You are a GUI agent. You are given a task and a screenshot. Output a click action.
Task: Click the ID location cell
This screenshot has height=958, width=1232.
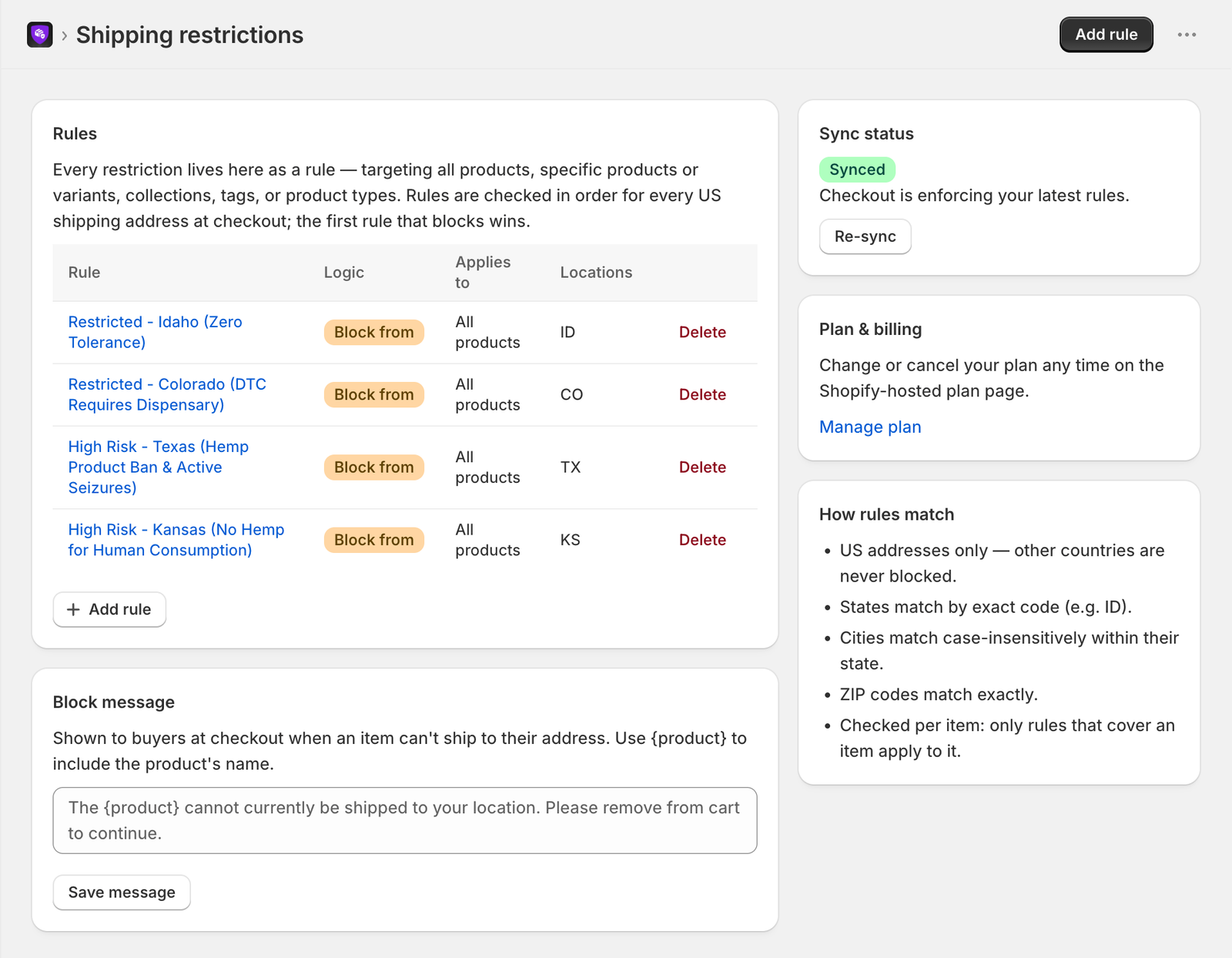pos(567,332)
